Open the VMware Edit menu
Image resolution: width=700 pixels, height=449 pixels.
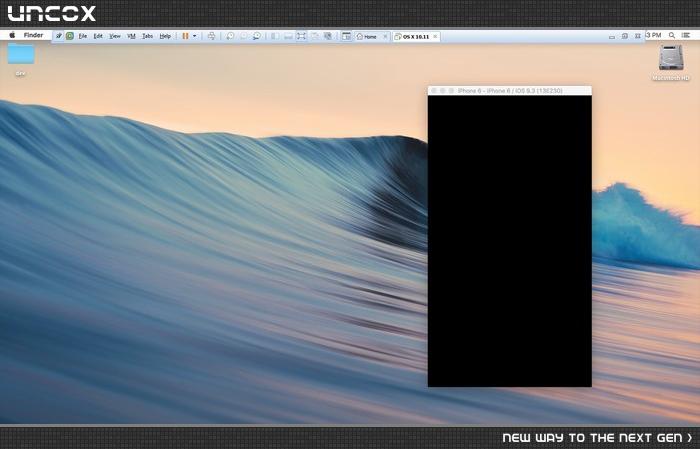(98, 36)
